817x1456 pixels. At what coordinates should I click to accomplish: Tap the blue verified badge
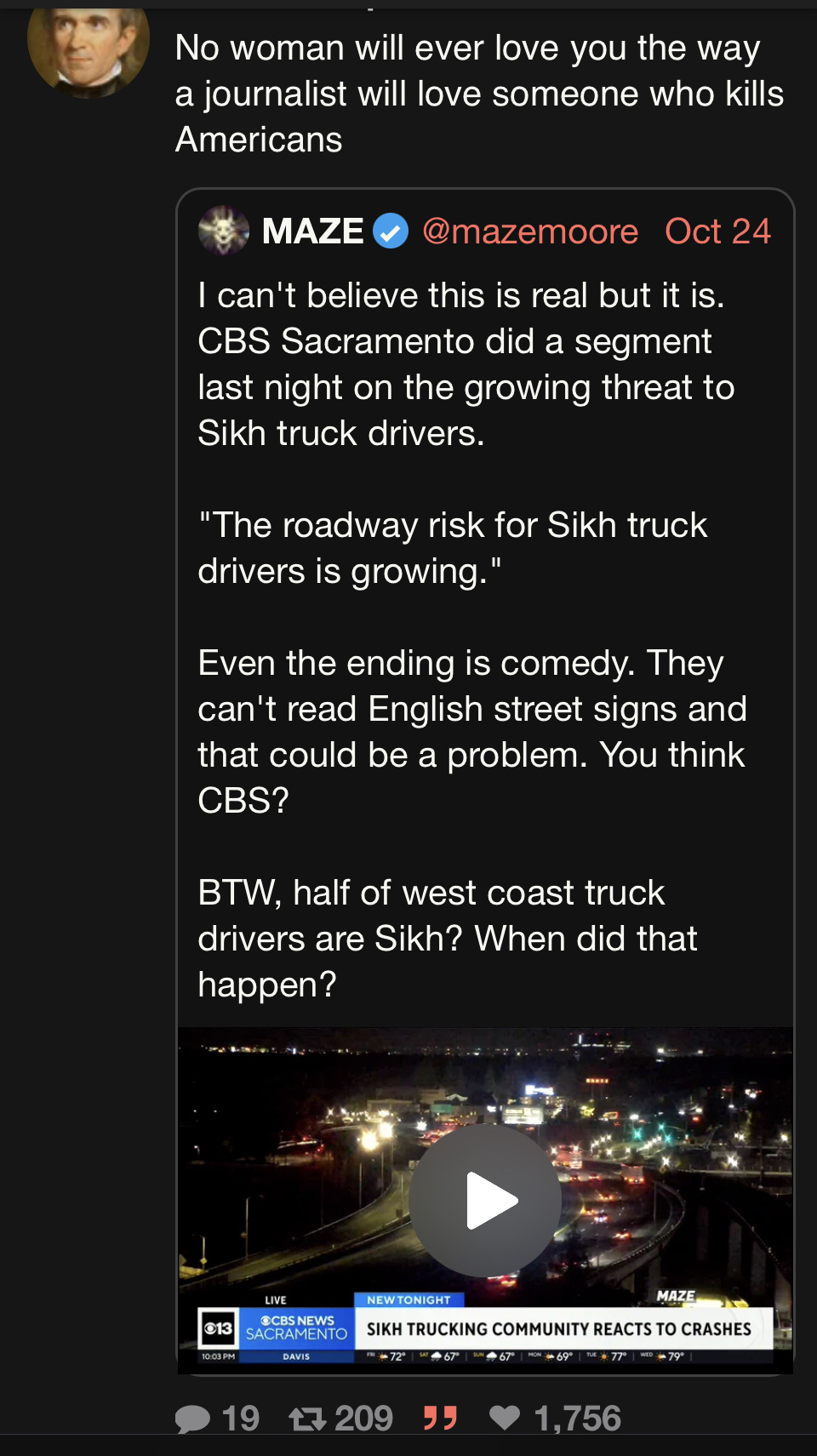pos(391,231)
